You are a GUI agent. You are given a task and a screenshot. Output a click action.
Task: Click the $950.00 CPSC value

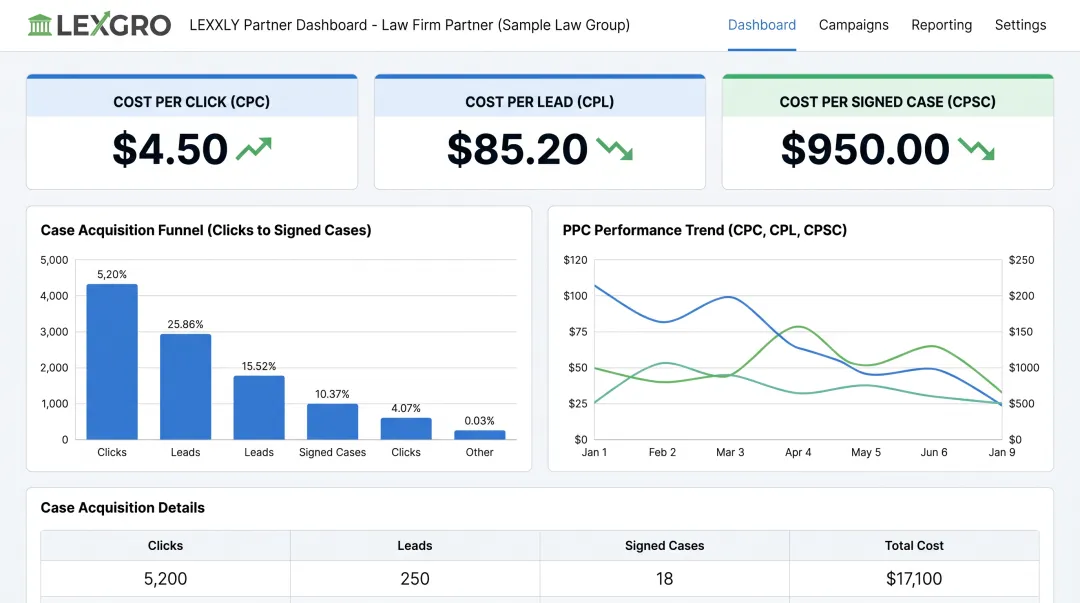click(x=865, y=149)
